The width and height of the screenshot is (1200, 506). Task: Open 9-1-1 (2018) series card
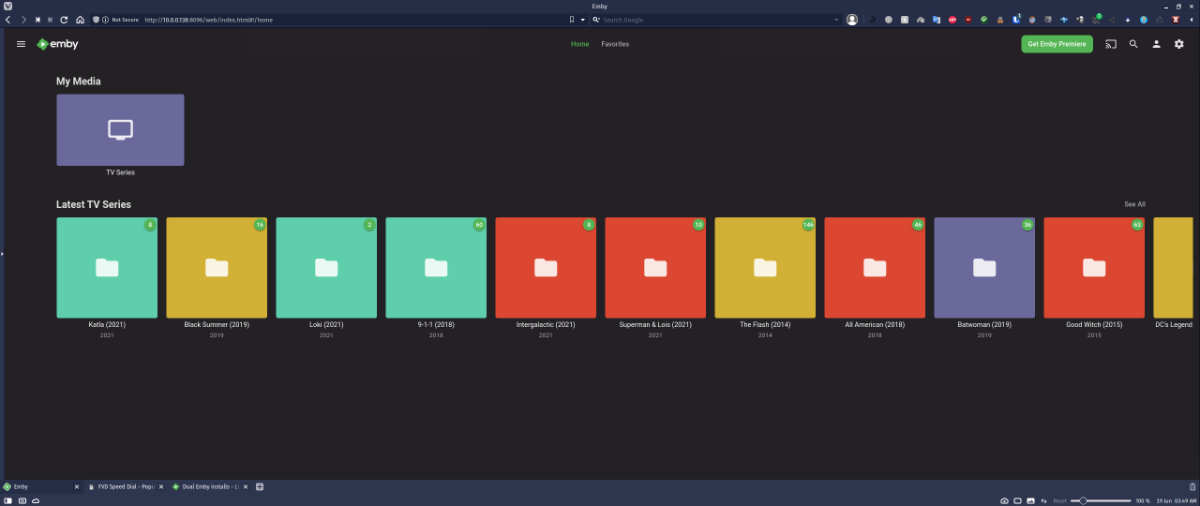[436, 268]
